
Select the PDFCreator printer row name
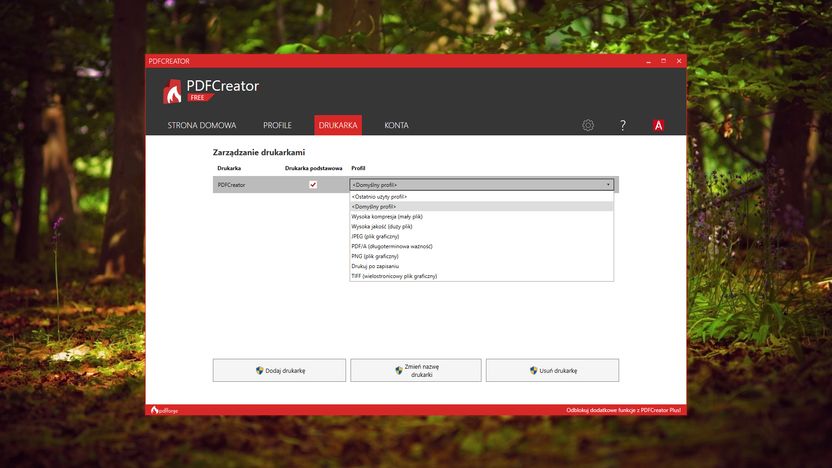[231, 185]
